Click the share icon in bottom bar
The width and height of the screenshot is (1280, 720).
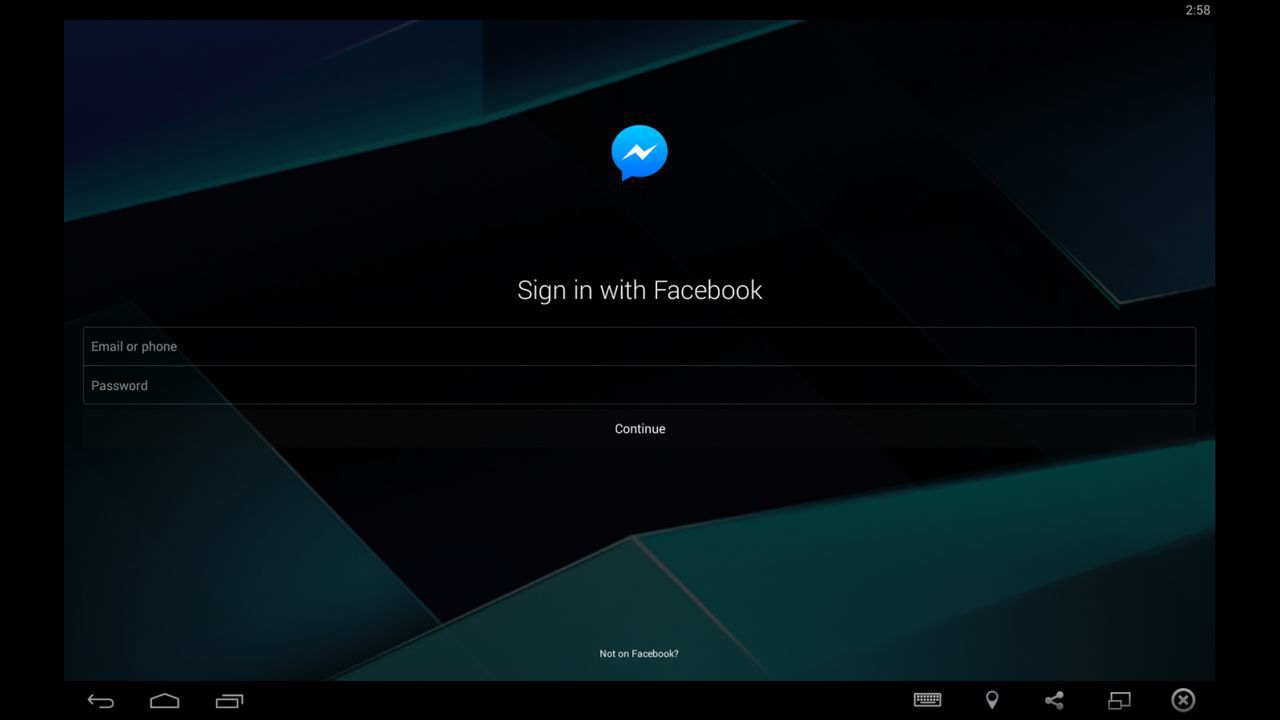coord(1054,700)
